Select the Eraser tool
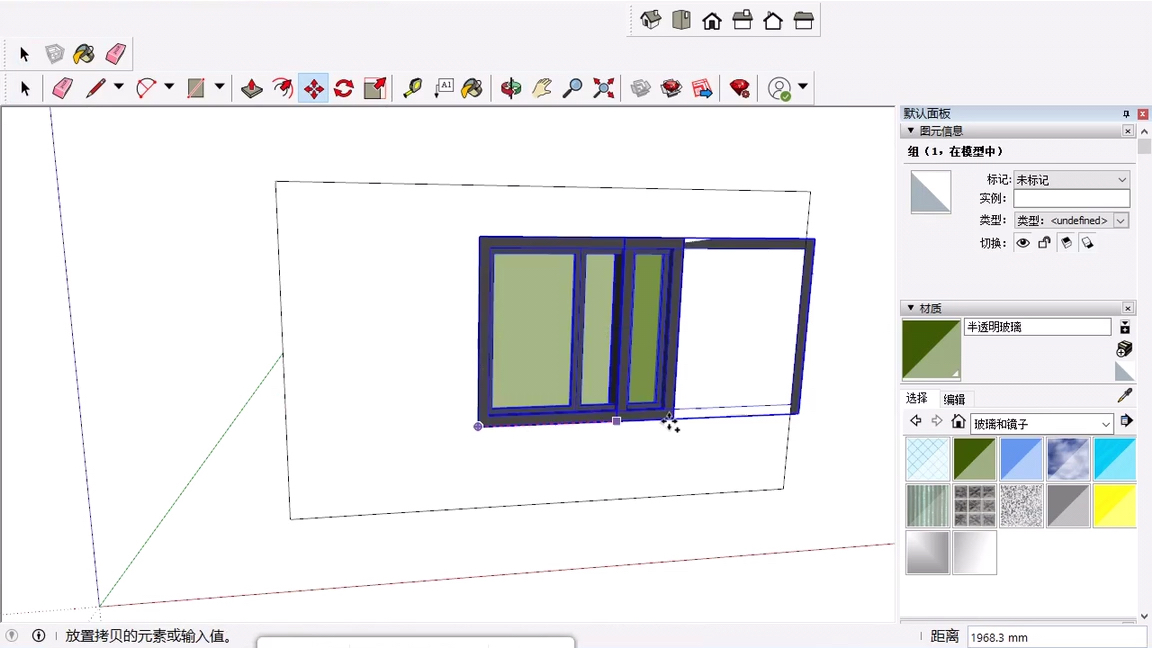Image resolution: width=1152 pixels, height=648 pixels. [60, 89]
